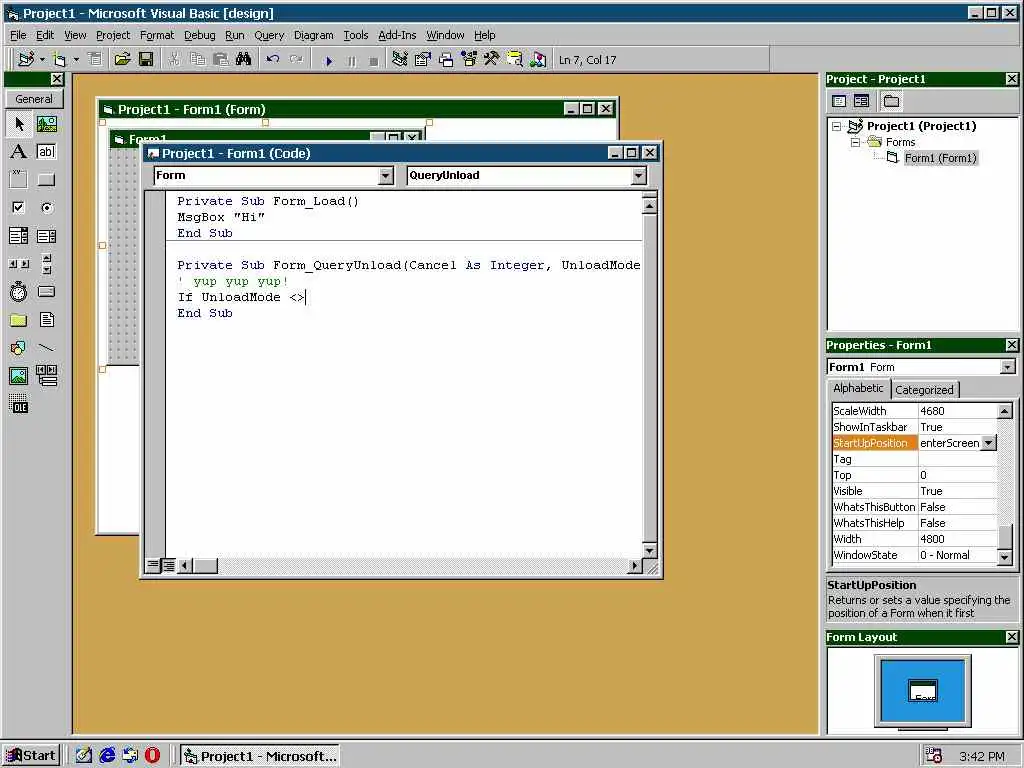Collapse the Forms folder node
This screenshot has width=1024, height=768.
(855, 142)
